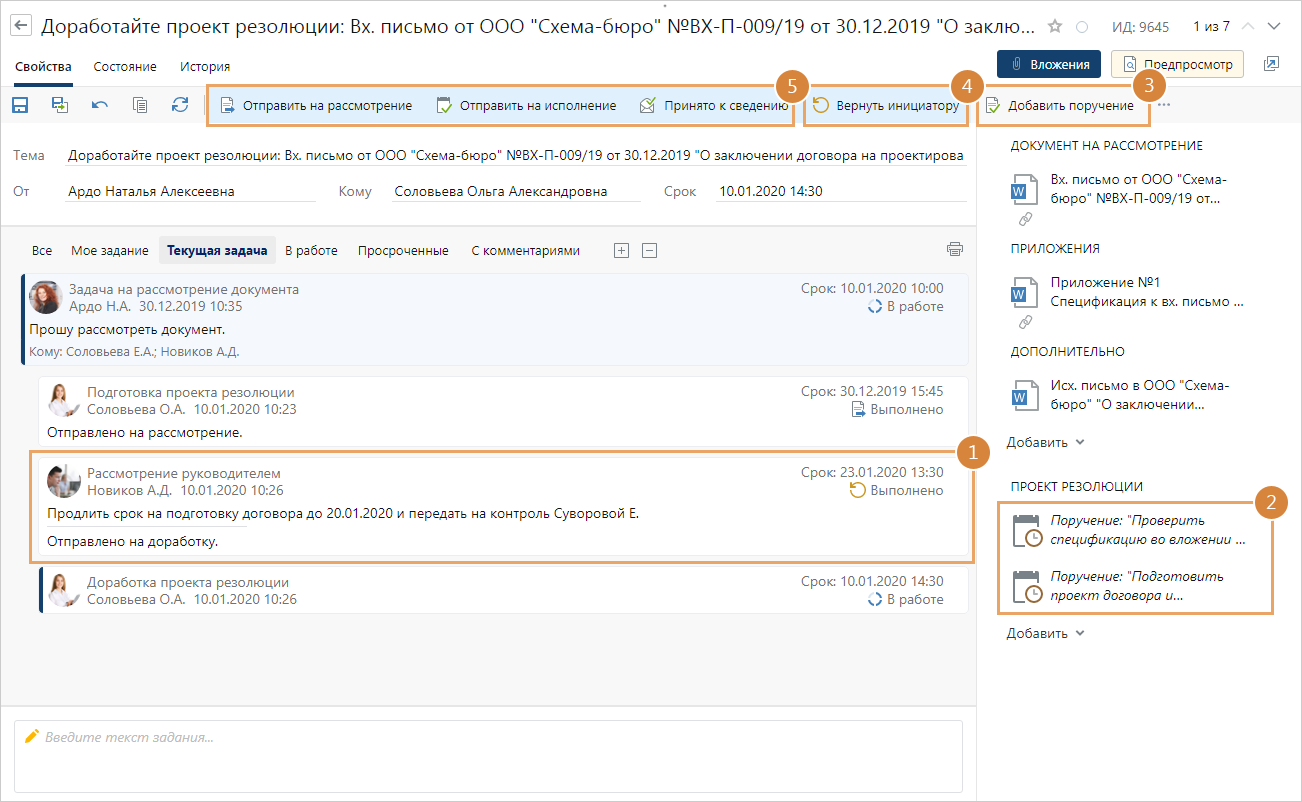Open the Добавить dropdown under Дополнительно
Image resolution: width=1302 pixels, height=802 pixels.
(x=1045, y=442)
